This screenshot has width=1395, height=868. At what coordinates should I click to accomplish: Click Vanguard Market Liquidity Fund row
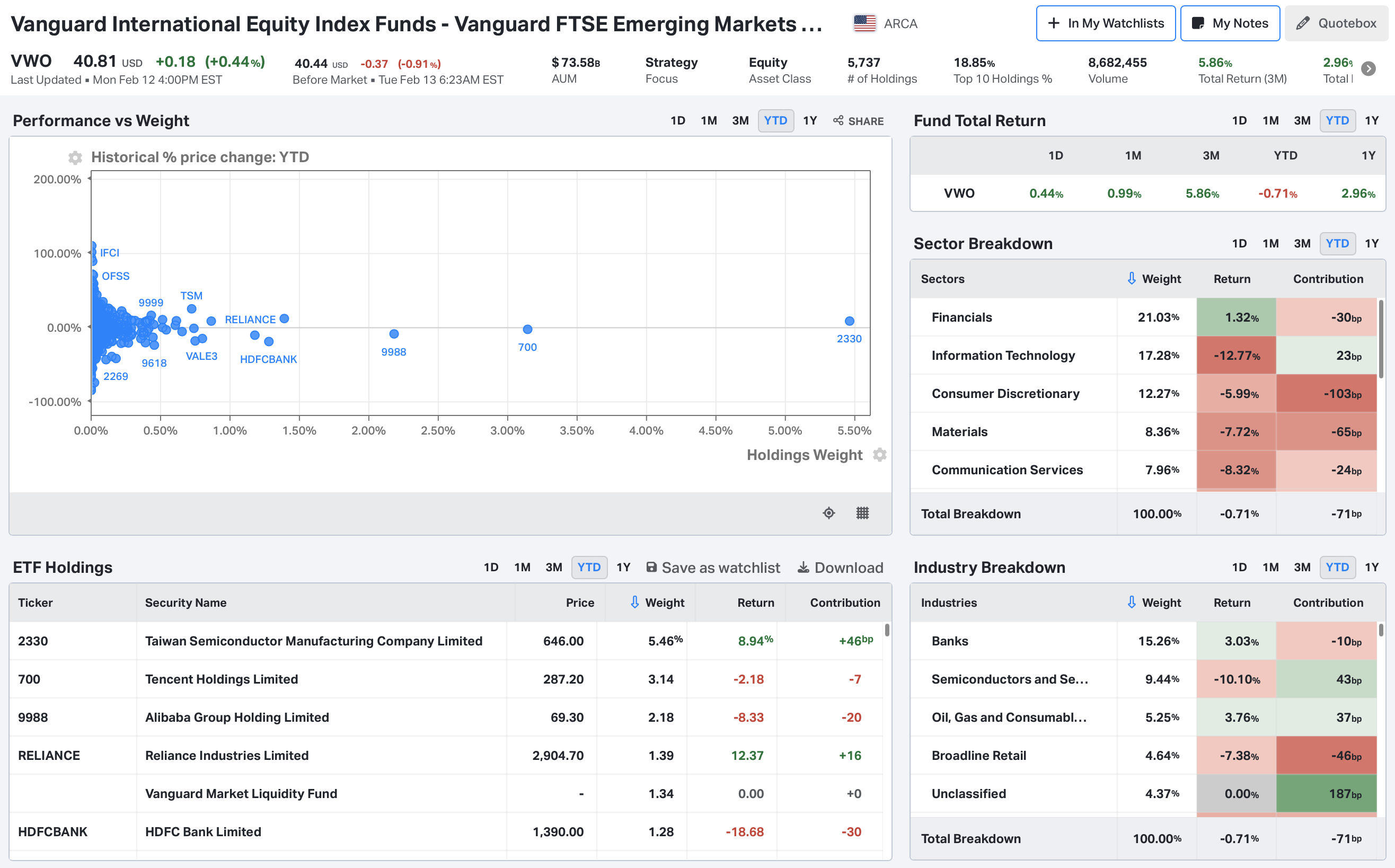coord(446,793)
